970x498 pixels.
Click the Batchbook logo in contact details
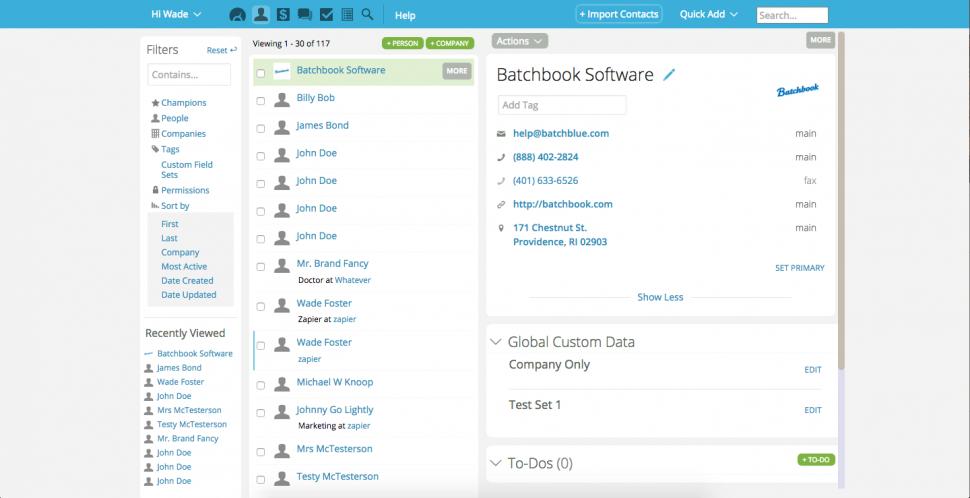(x=797, y=90)
